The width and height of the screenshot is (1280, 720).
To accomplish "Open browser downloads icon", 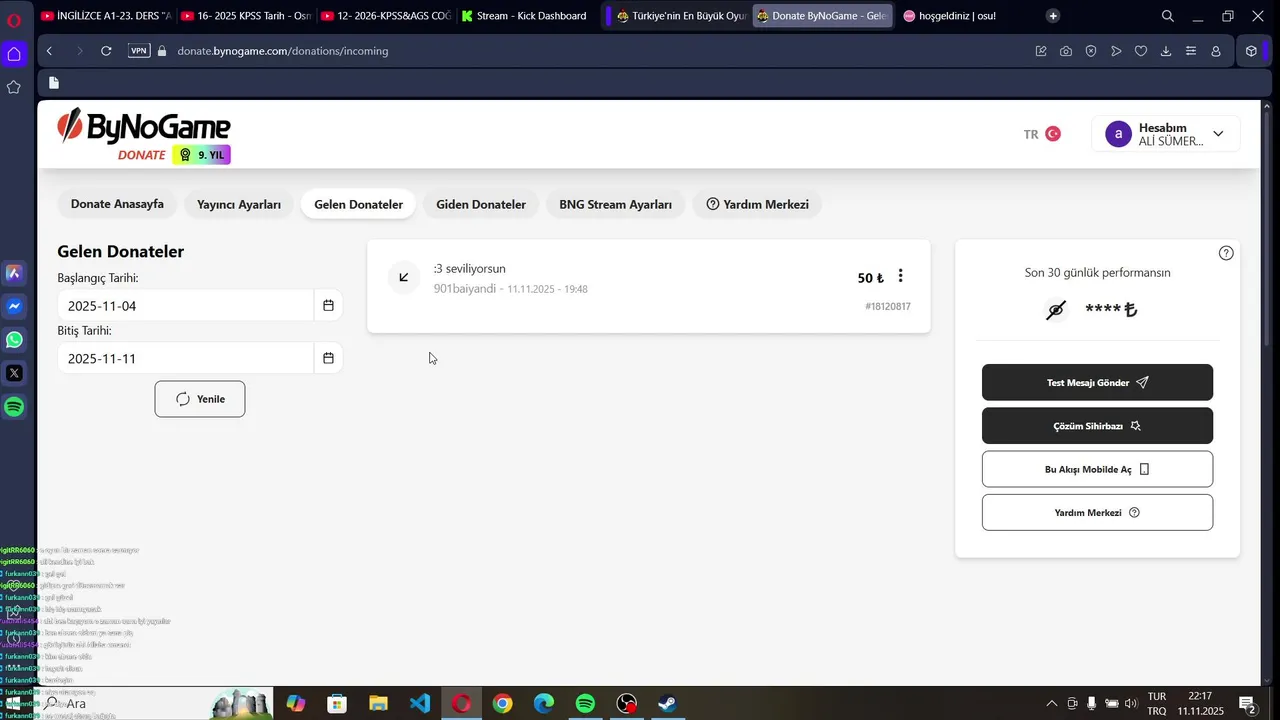I will click(1166, 51).
